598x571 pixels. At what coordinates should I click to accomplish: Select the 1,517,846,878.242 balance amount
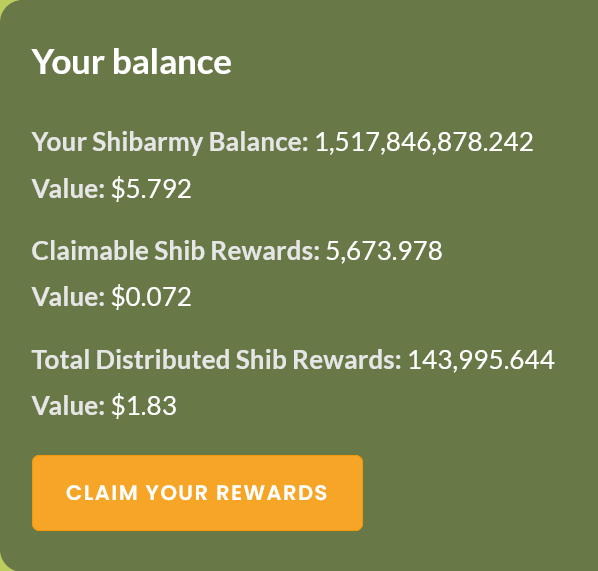click(424, 142)
